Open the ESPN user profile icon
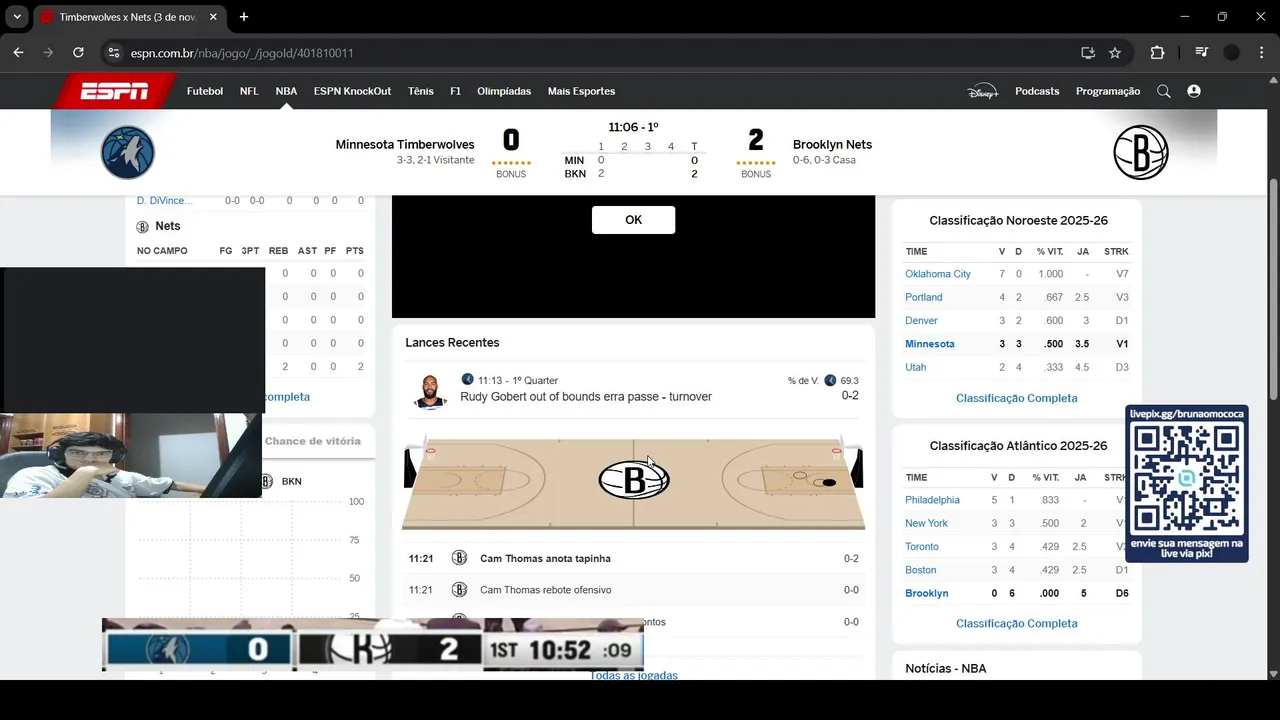 pos(1193,91)
